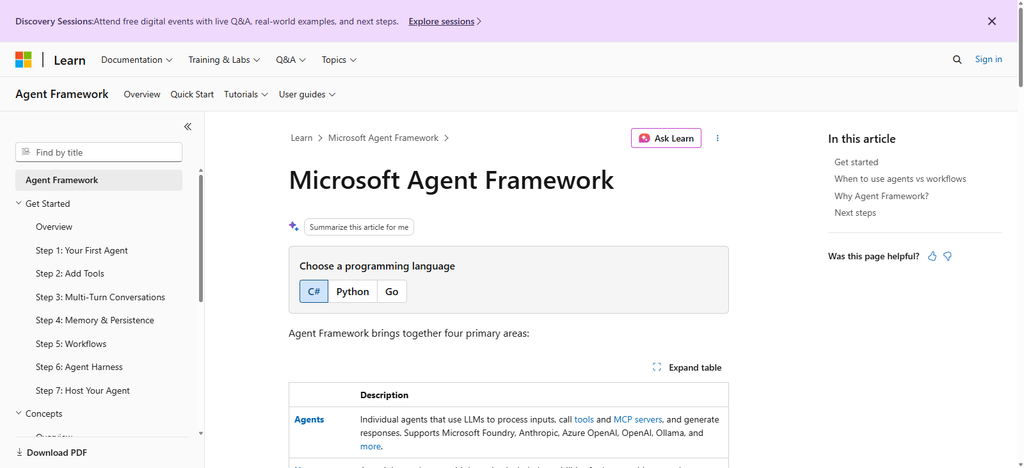
Task: Select Python programming language
Action: point(353,292)
